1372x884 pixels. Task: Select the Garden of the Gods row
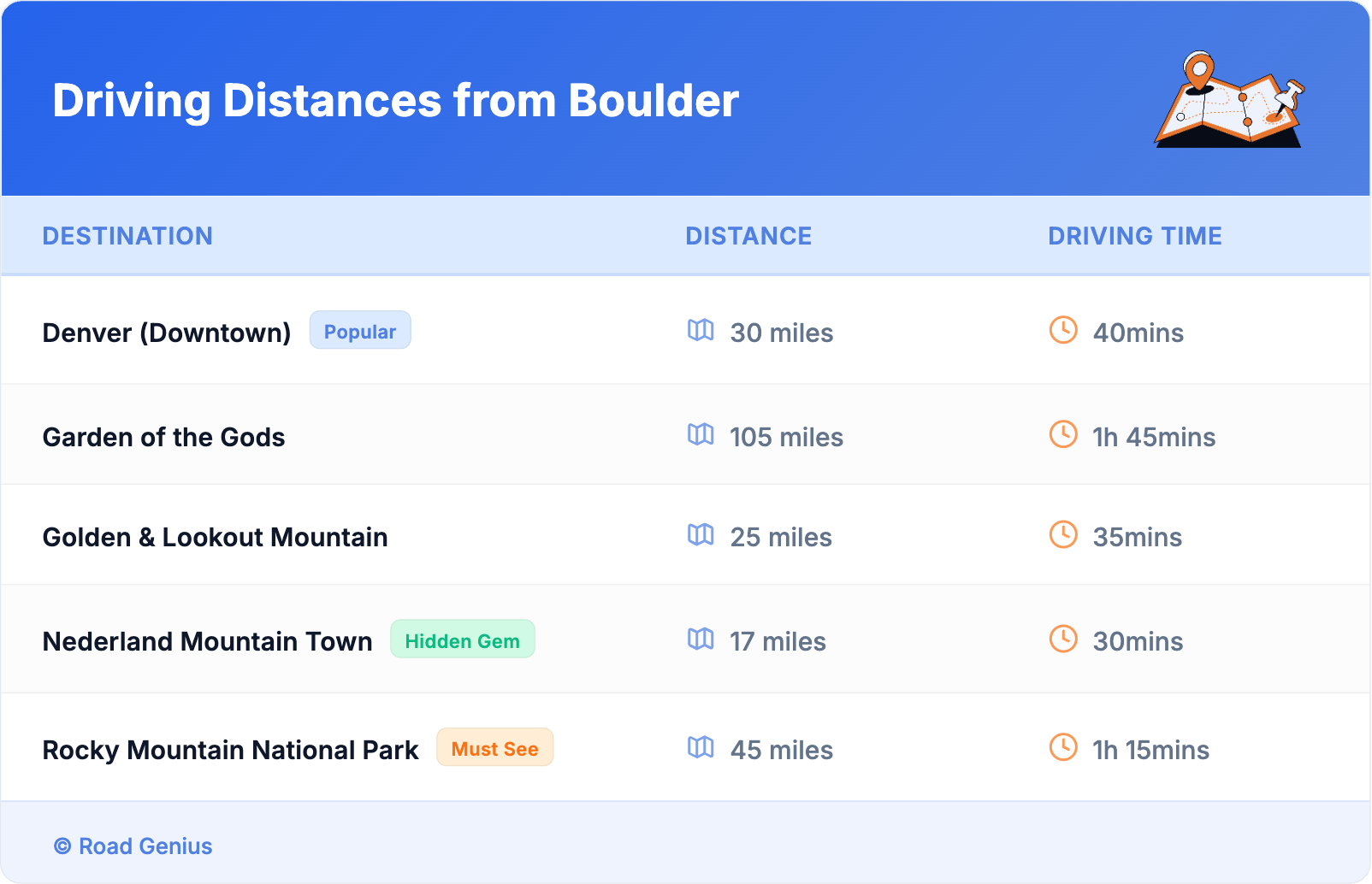(163, 437)
